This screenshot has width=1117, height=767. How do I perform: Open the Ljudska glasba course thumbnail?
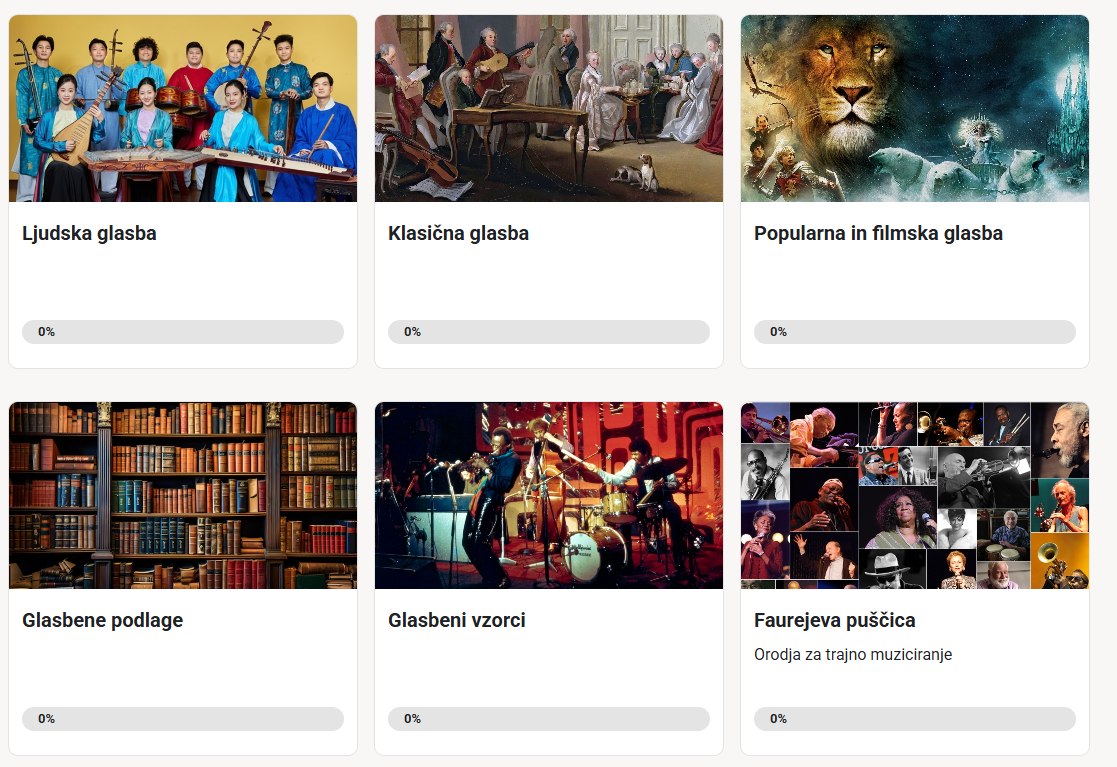point(183,108)
